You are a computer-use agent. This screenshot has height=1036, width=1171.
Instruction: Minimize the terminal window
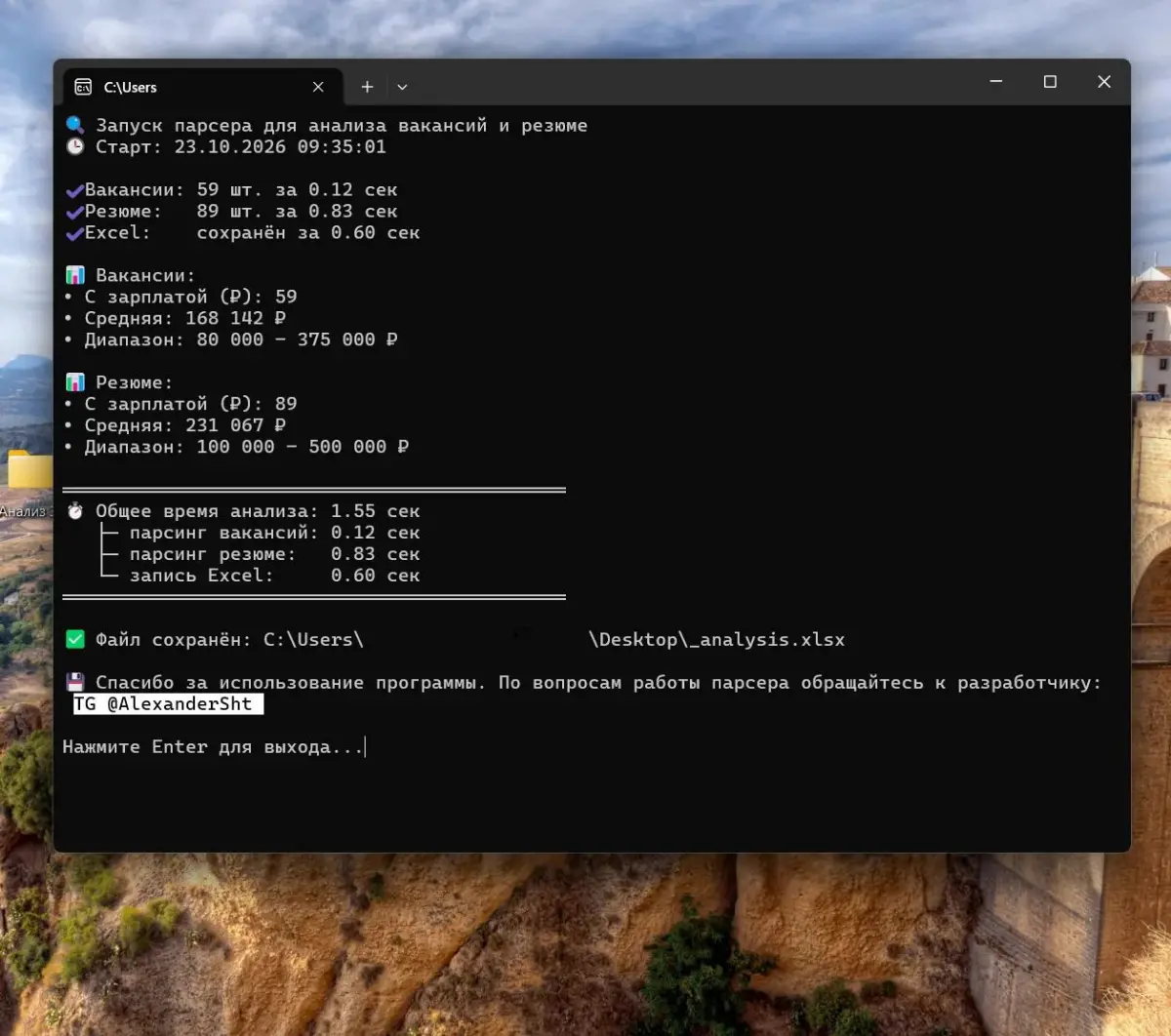point(996,82)
